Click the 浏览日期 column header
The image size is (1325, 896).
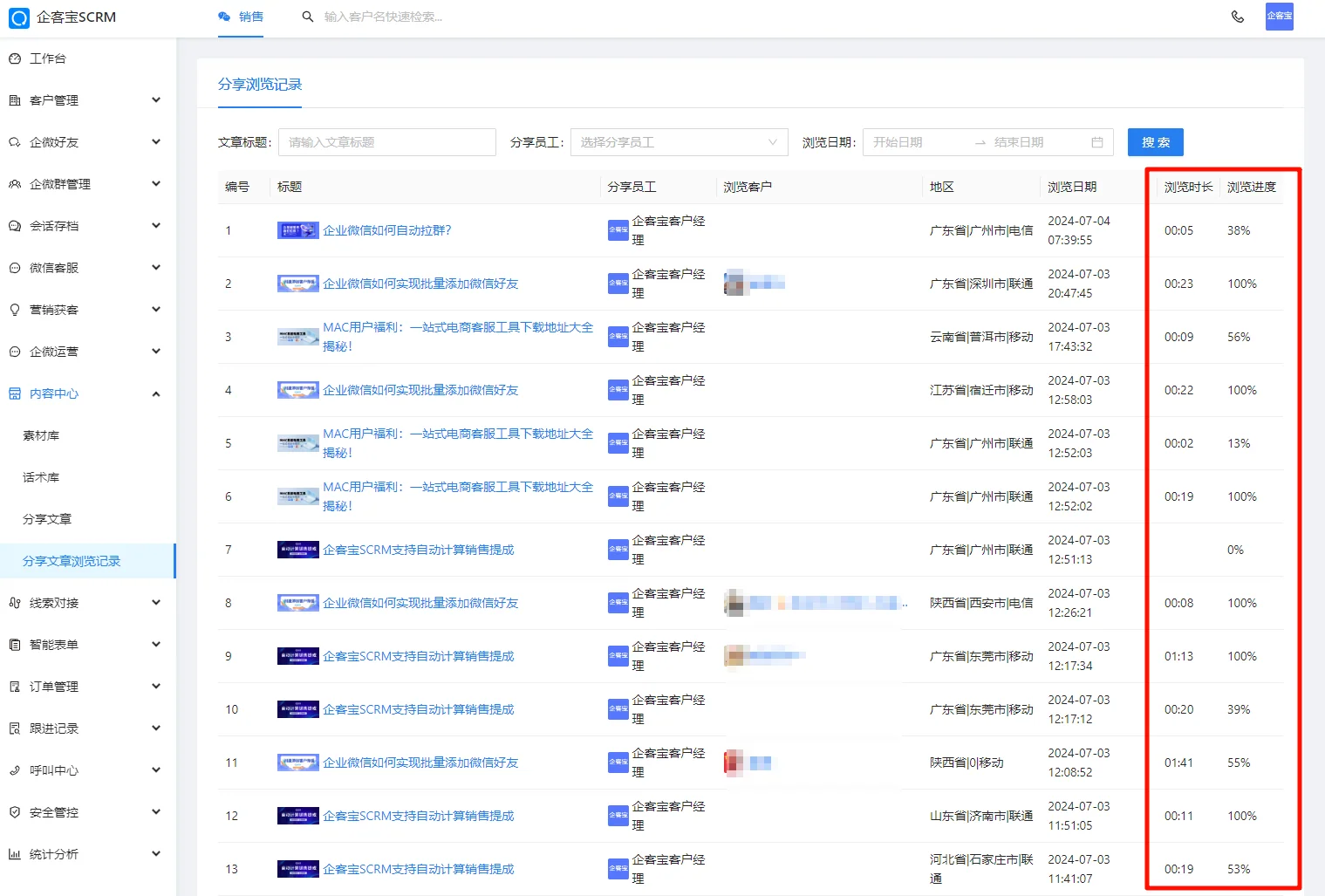1072,187
